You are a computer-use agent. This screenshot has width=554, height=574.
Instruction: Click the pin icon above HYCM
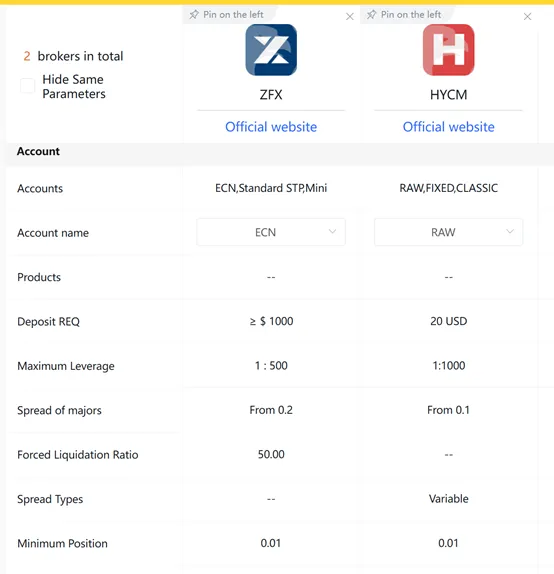pos(371,15)
